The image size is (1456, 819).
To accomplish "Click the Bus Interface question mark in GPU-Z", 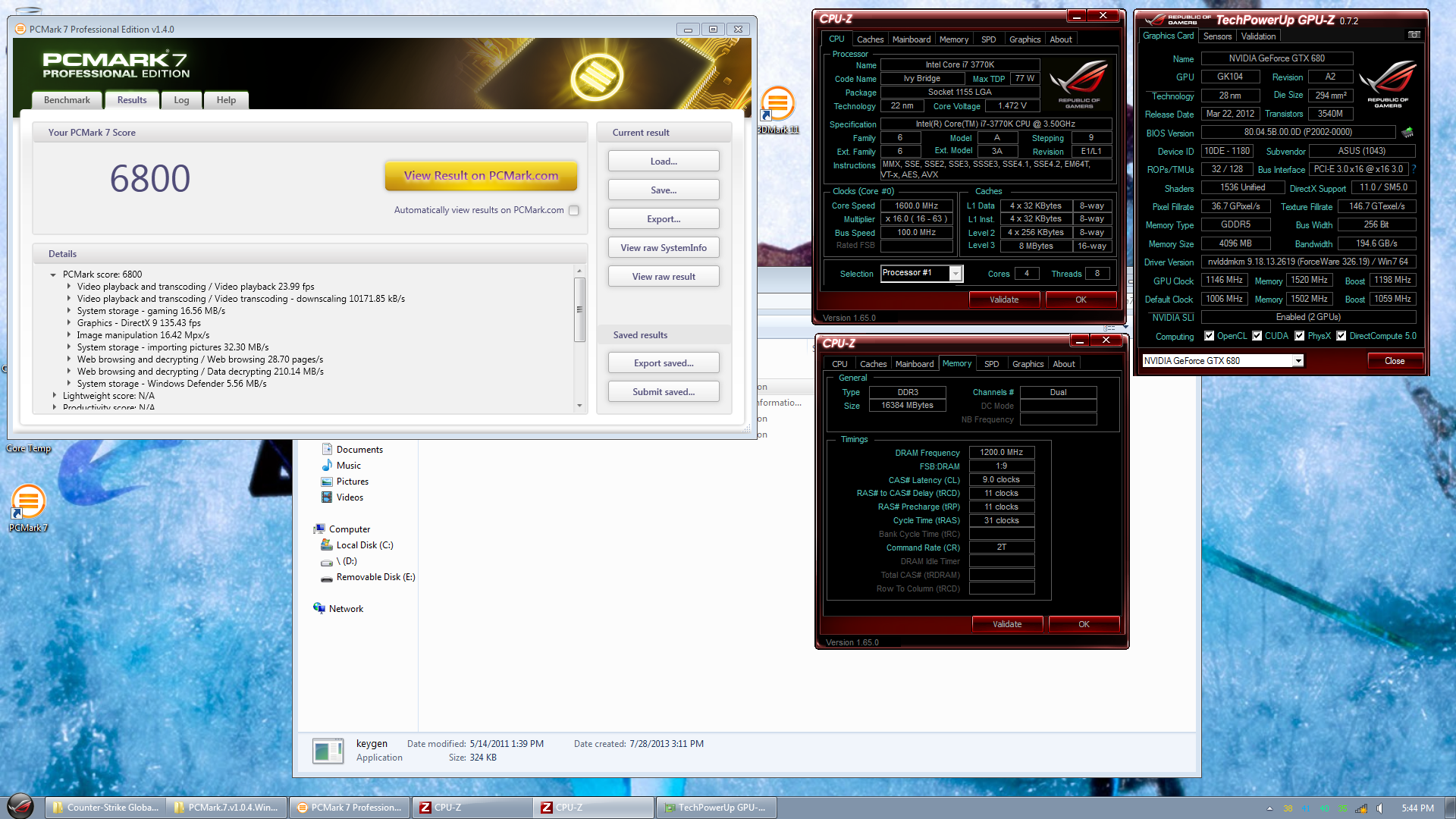I will click(1414, 169).
